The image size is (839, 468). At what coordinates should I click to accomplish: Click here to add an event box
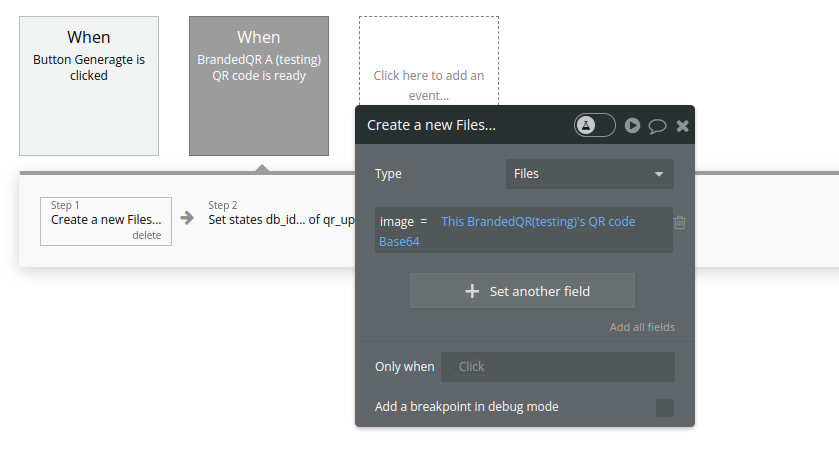pyautogui.click(x=428, y=85)
